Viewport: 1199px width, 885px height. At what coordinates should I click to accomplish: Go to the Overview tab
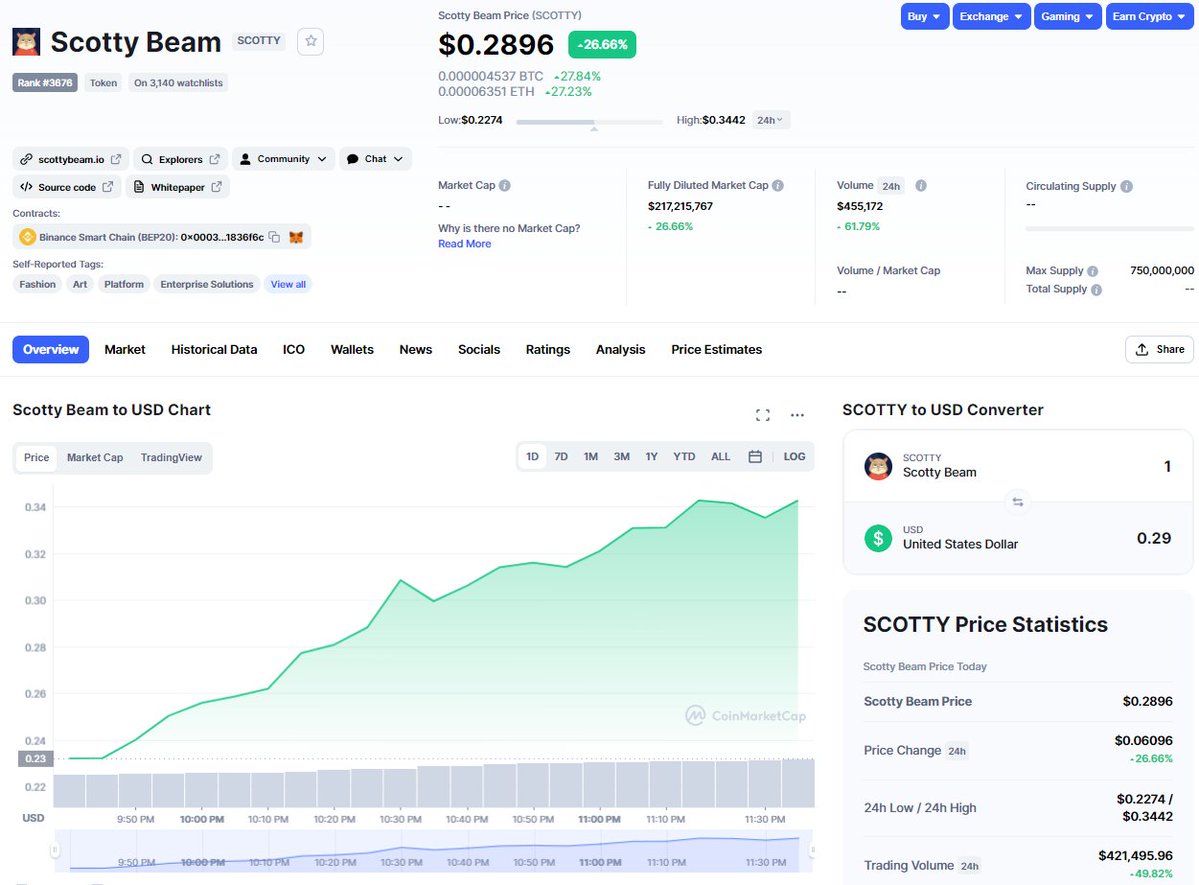(50, 350)
